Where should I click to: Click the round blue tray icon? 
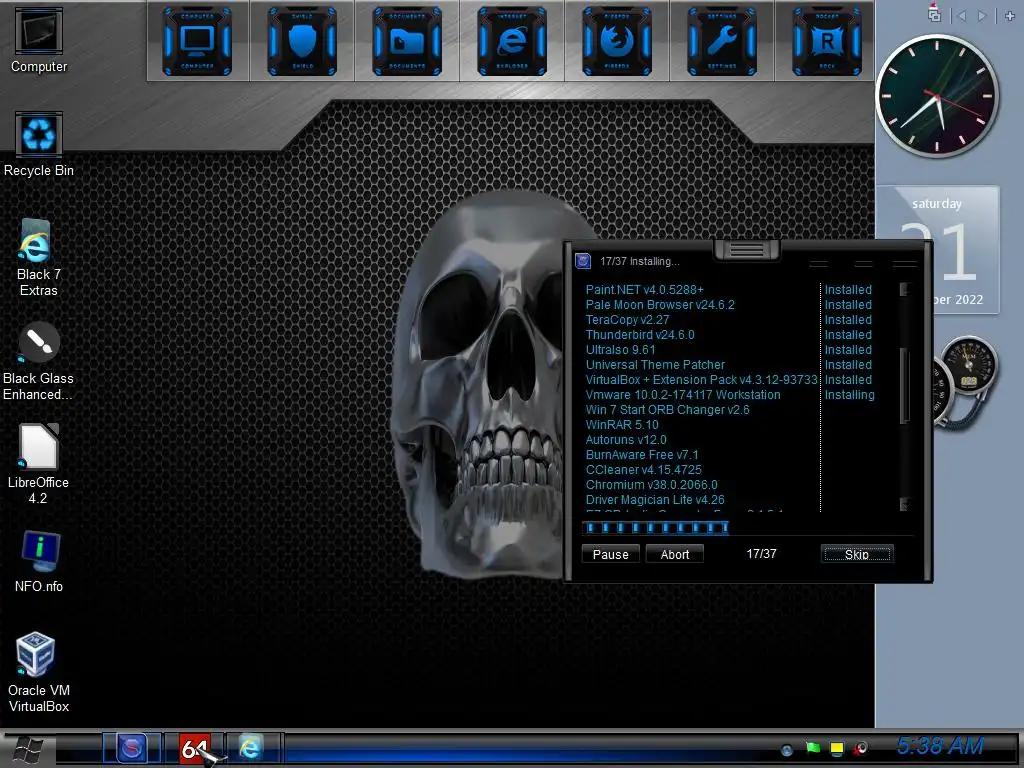tap(787, 750)
